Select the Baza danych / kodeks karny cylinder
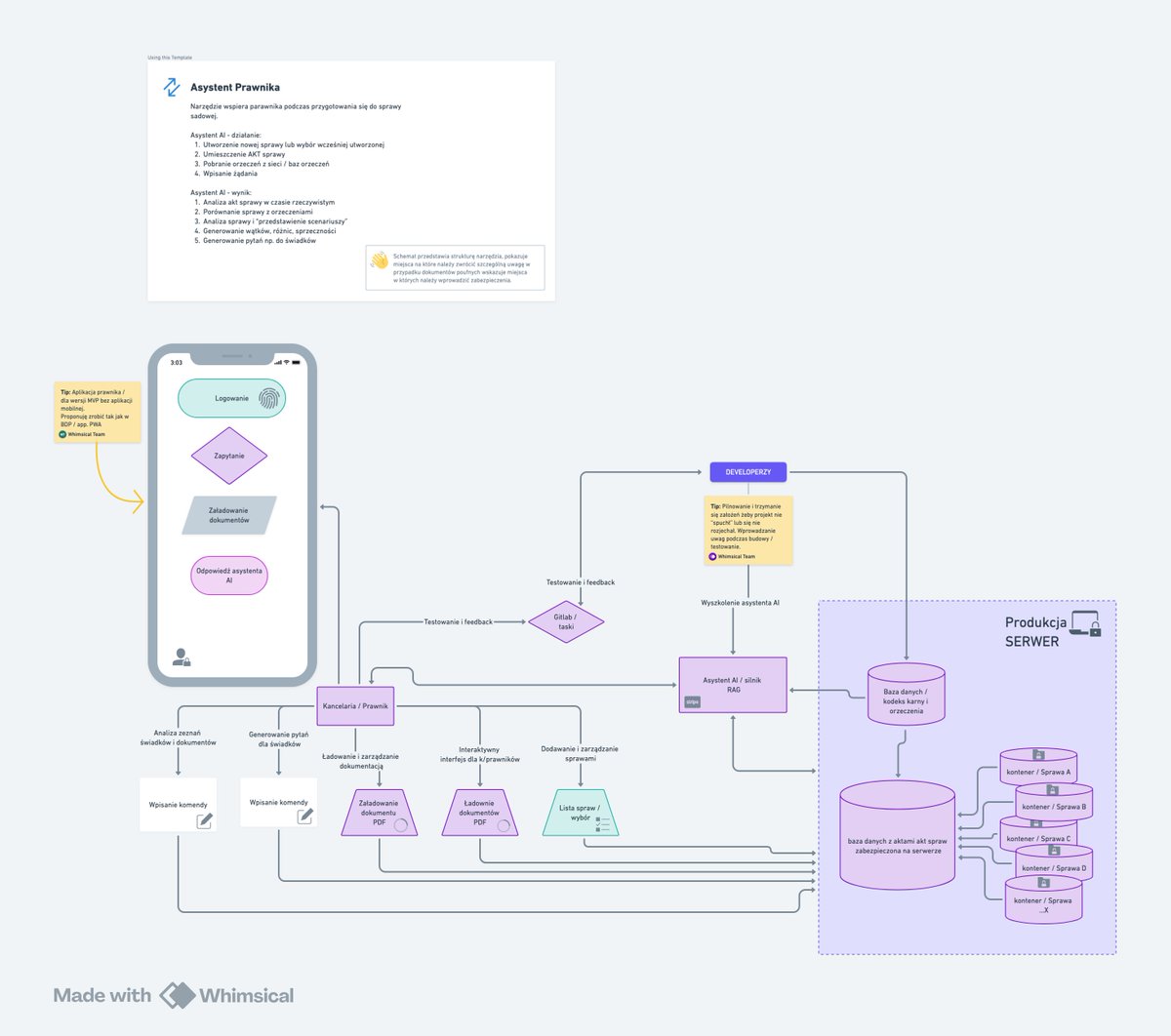Viewport: 1171px width, 1036px height. coord(907,695)
